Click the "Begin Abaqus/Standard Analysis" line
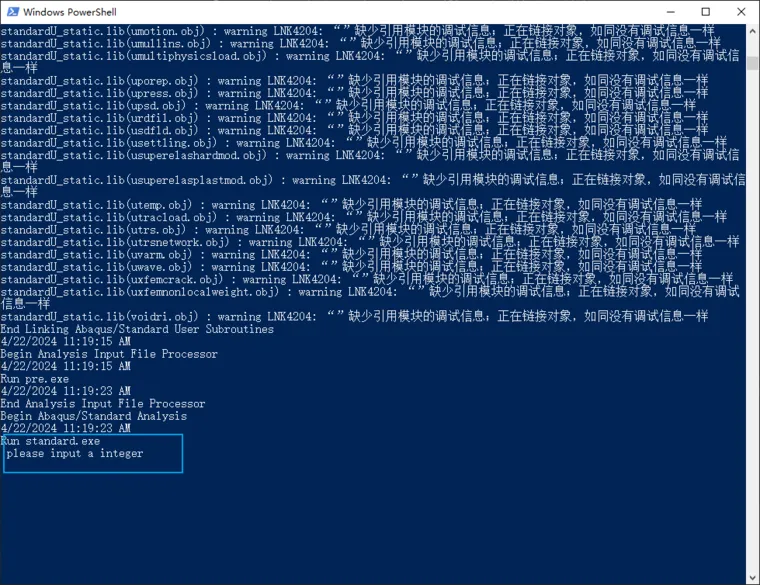760x585 pixels. [x=93, y=416]
